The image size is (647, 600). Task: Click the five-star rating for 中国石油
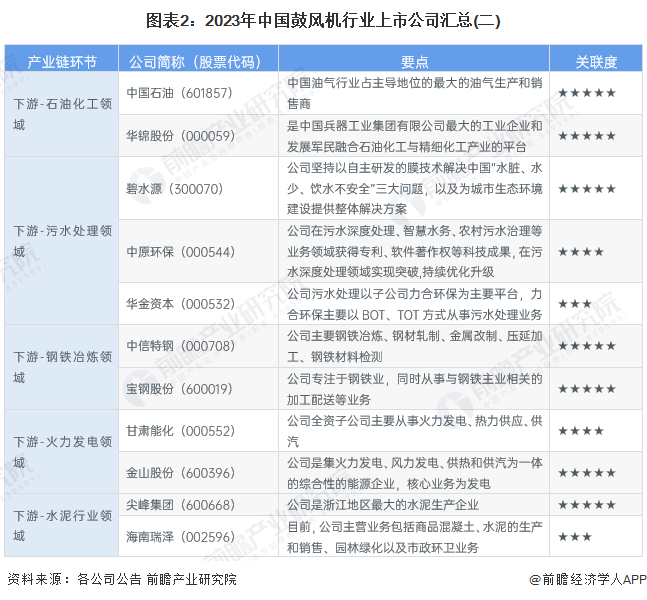pos(587,93)
